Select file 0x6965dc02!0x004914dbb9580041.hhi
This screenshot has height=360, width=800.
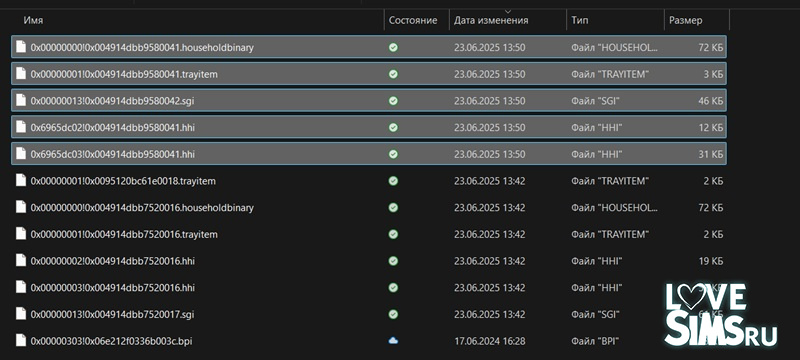(x=369, y=127)
